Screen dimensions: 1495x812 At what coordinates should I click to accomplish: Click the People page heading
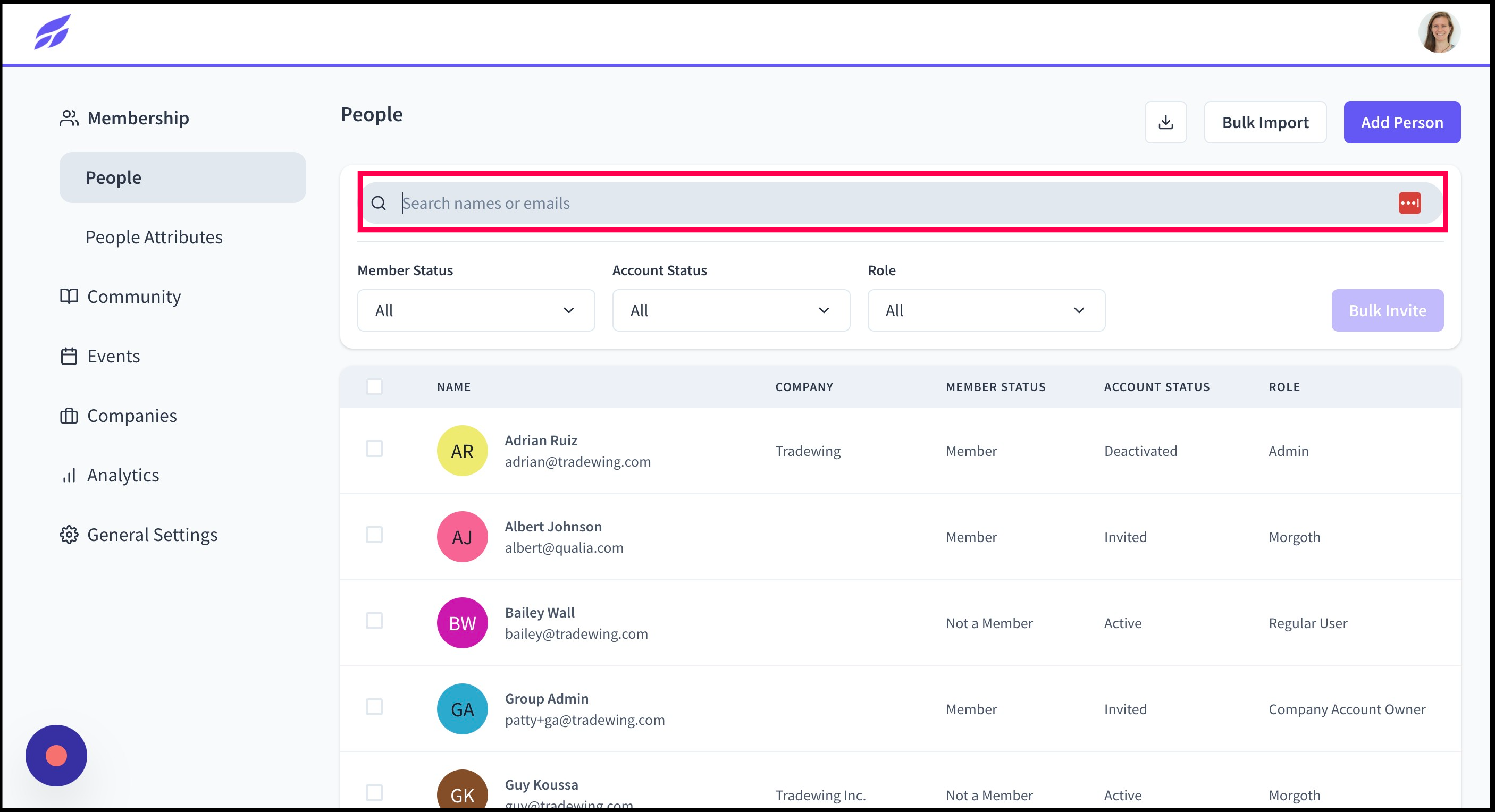click(x=372, y=114)
